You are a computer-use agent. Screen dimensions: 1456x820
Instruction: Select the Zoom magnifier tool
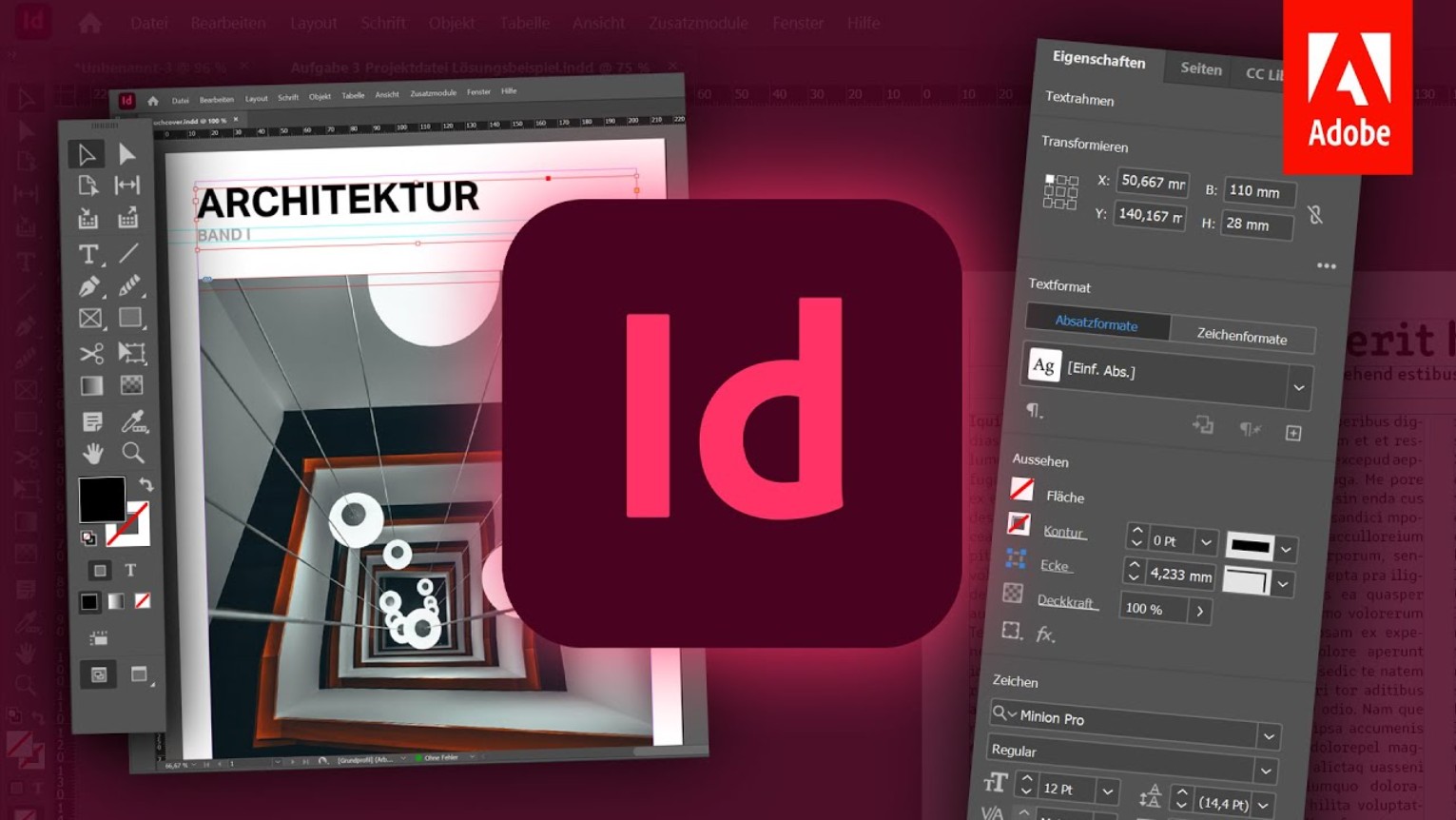tap(133, 453)
